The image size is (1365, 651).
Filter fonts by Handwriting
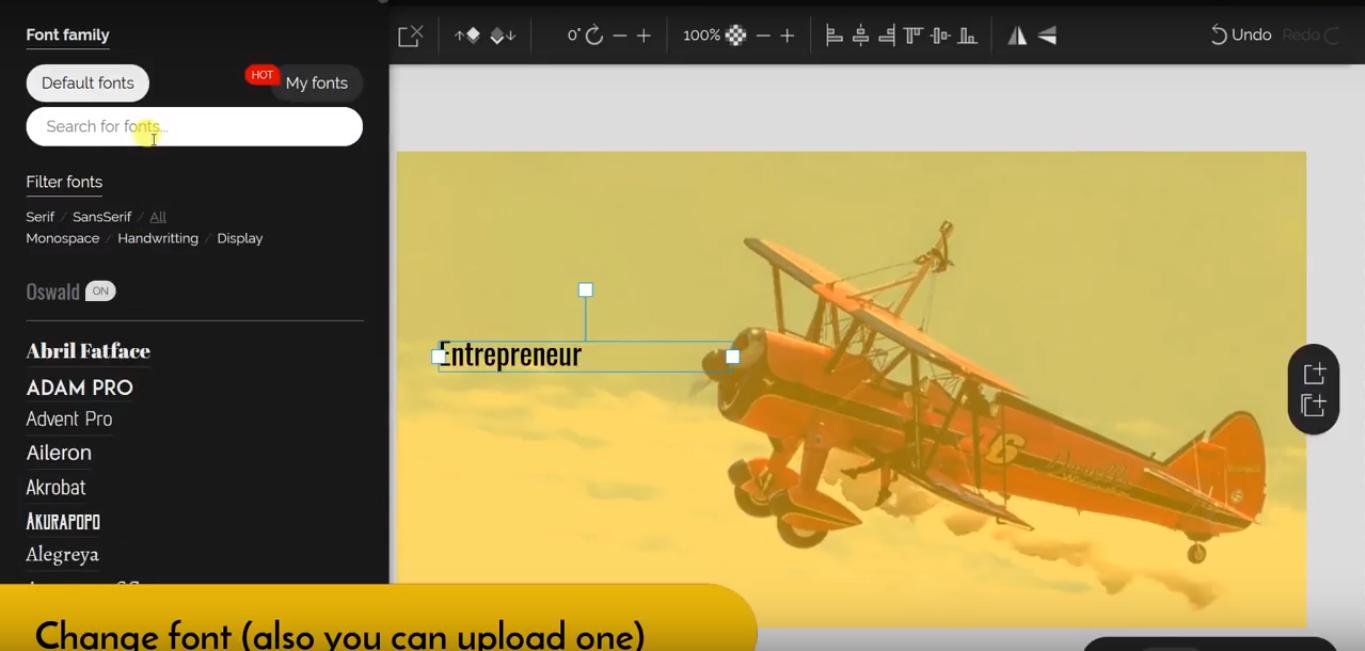(x=158, y=238)
